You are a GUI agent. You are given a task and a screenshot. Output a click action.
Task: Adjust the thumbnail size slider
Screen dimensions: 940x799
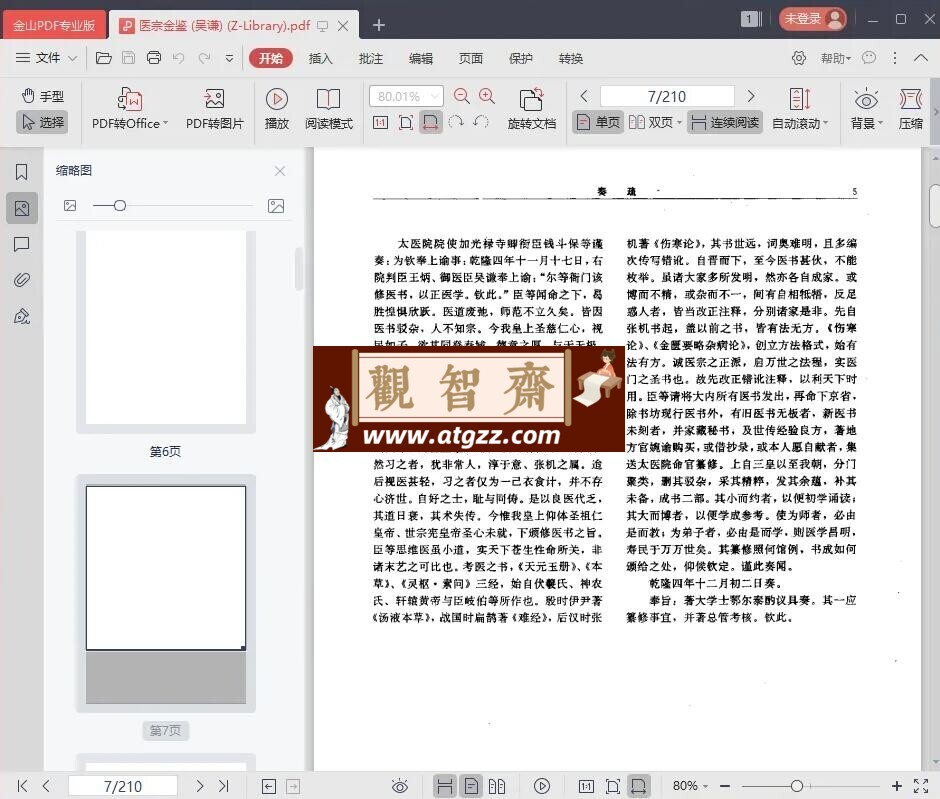pos(119,206)
